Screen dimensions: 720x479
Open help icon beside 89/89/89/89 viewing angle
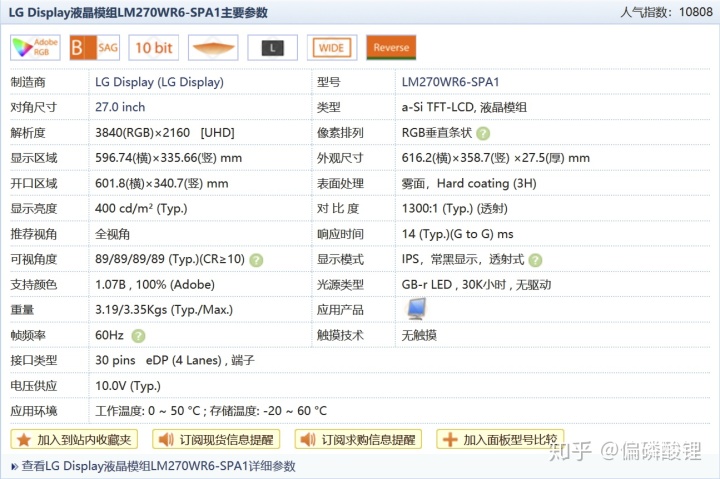click(x=256, y=260)
